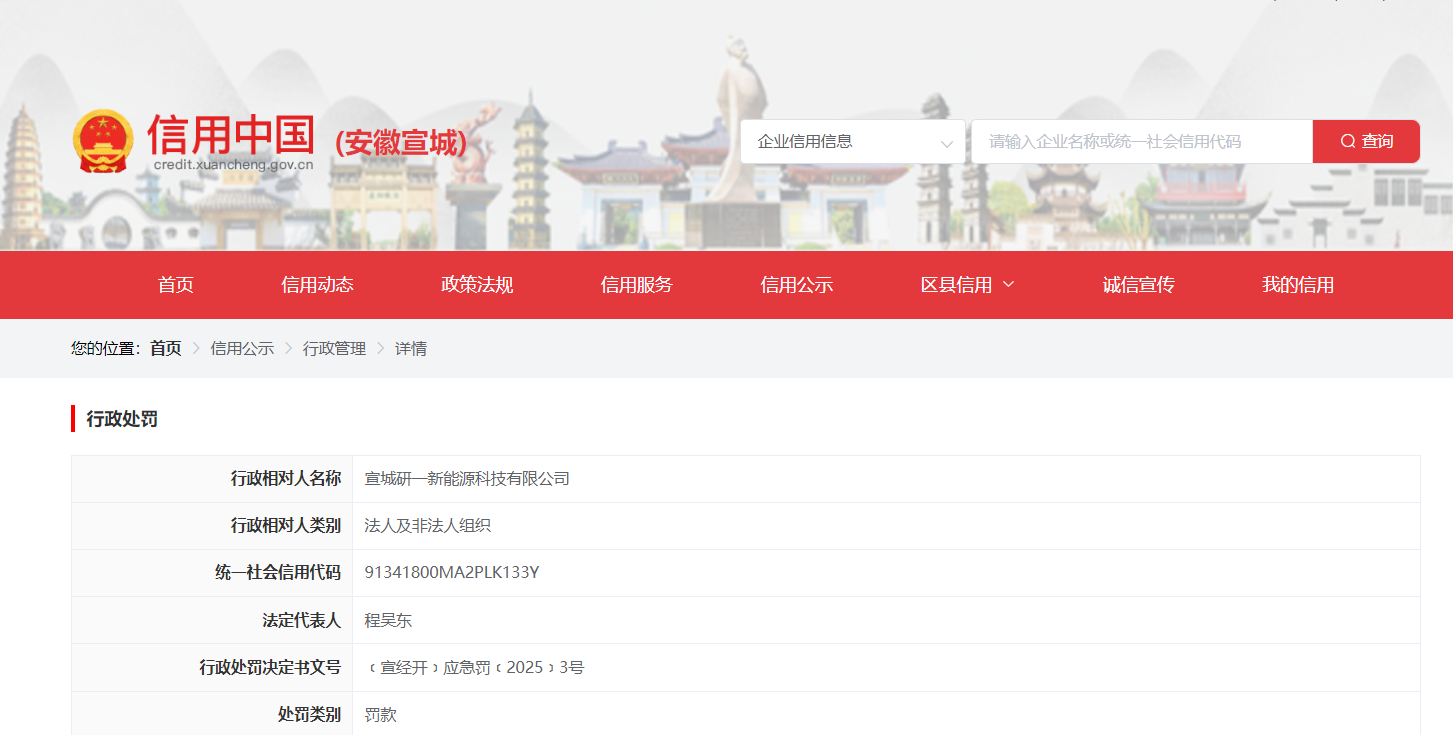Click the 信用公示 breadcrumb link
The height and width of the screenshot is (735, 1453).
(x=242, y=349)
